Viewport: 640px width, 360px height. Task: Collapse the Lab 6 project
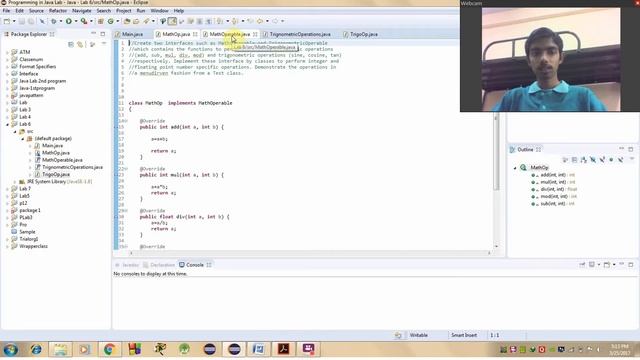(x=7, y=124)
